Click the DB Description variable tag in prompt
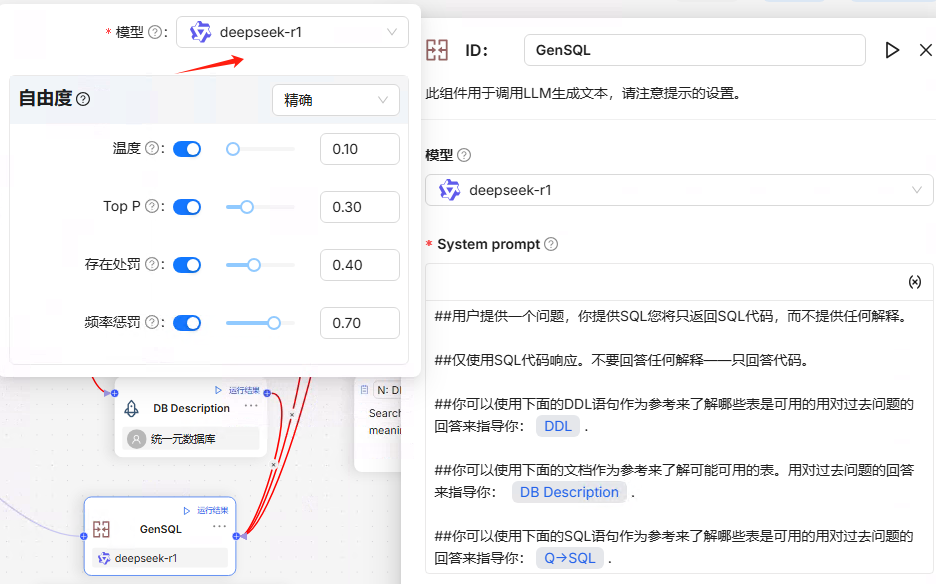 (x=568, y=492)
